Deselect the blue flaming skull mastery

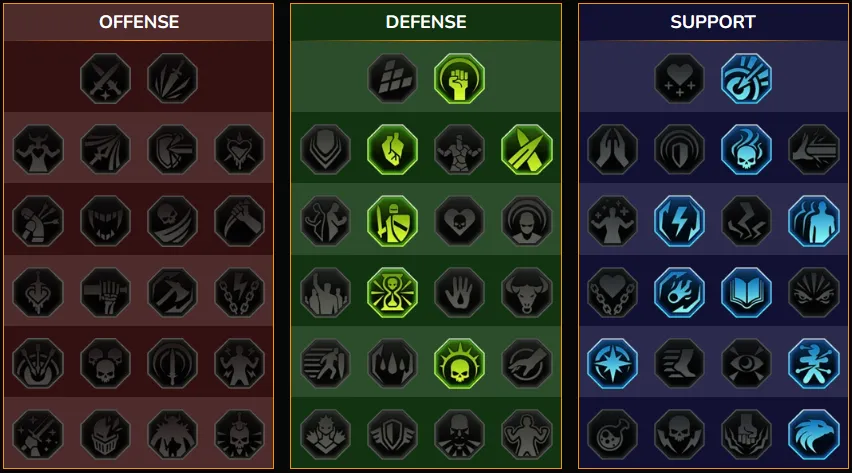[747, 150]
